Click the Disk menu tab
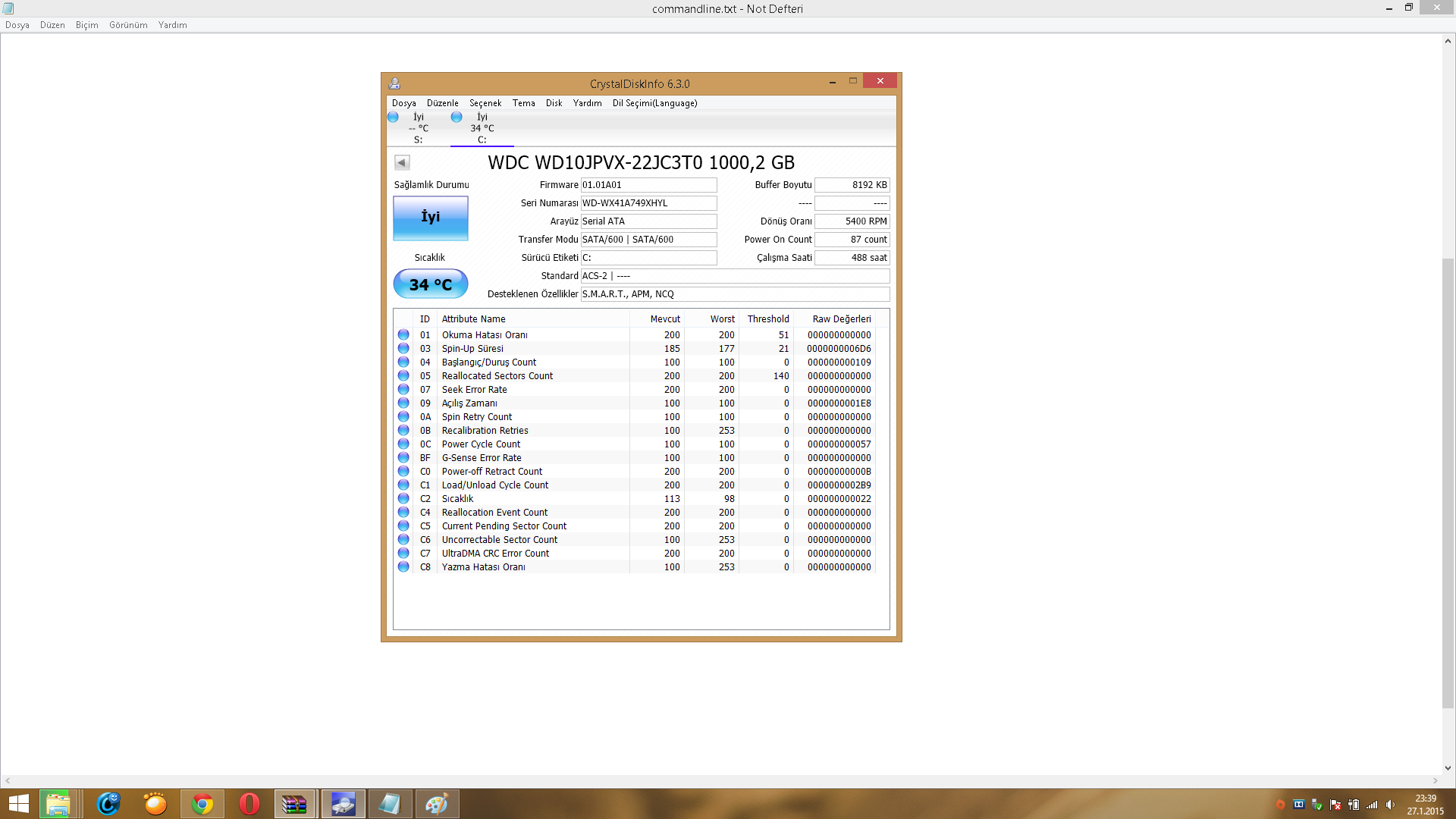The width and height of the screenshot is (1456, 819). tap(553, 103)
